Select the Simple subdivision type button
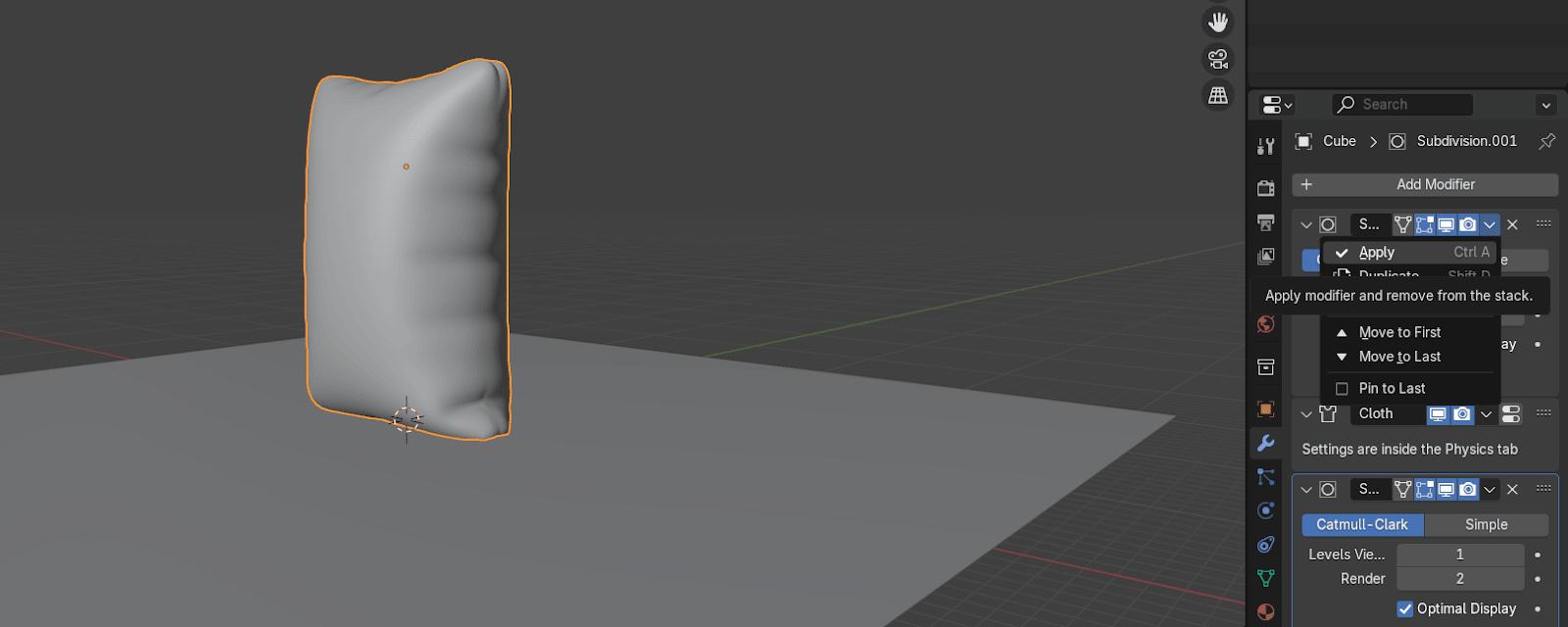Viewport: 1568px width, 627px height. point(1486,525)
